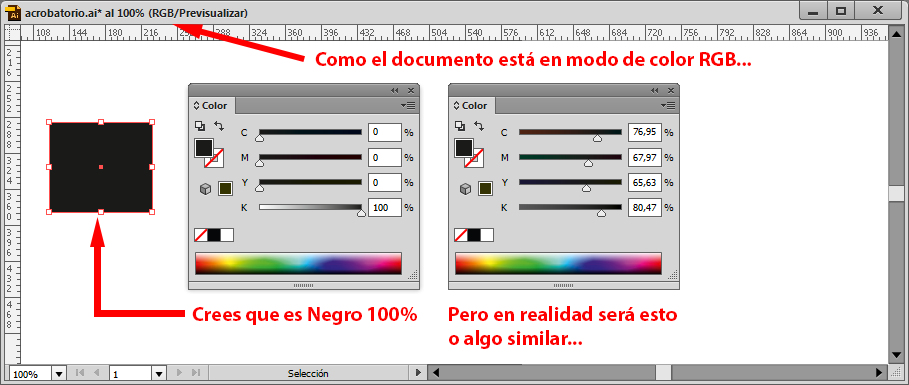Collapse the left Color panel with double arrows

point(395,90)
